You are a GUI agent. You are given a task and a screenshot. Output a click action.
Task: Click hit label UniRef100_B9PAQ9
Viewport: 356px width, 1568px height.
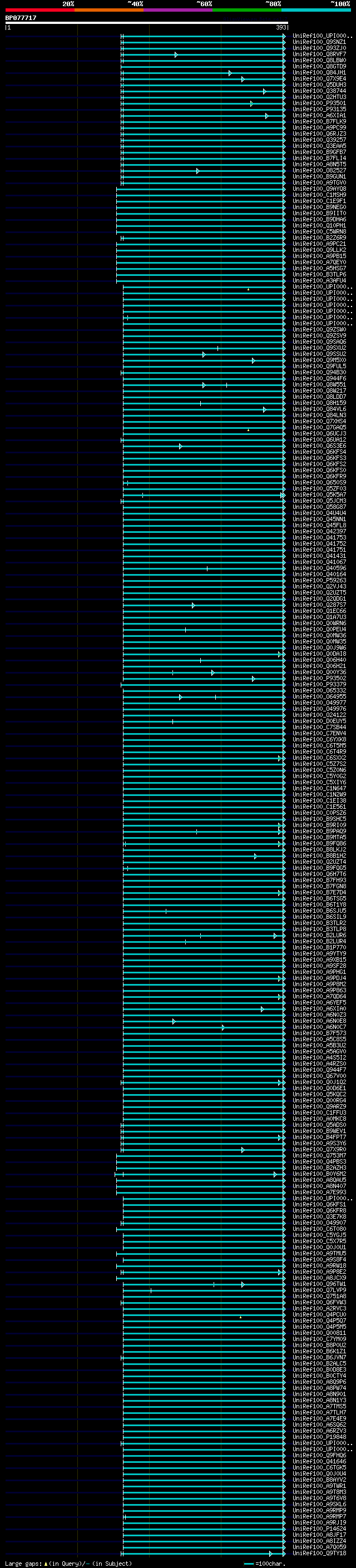click(x=319, y=832)
